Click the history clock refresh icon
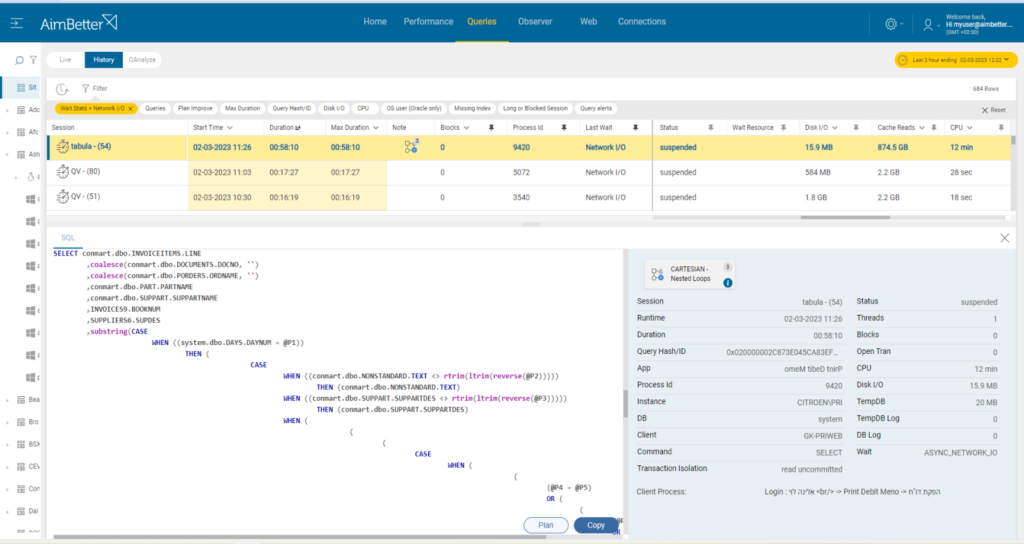1024x544 pixels. (62, 89)
